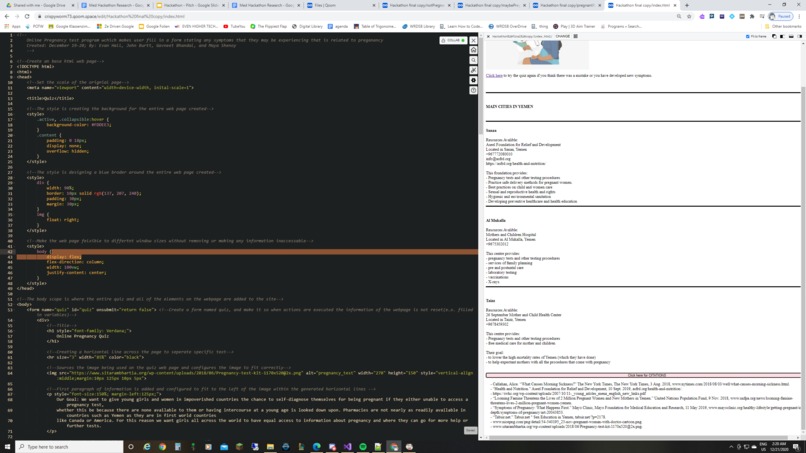Viewport: 806px width, 453px height.
Task: Click the 'MAIN CITIES IN YEMEN' heading
Action: (x=509, y=106)
